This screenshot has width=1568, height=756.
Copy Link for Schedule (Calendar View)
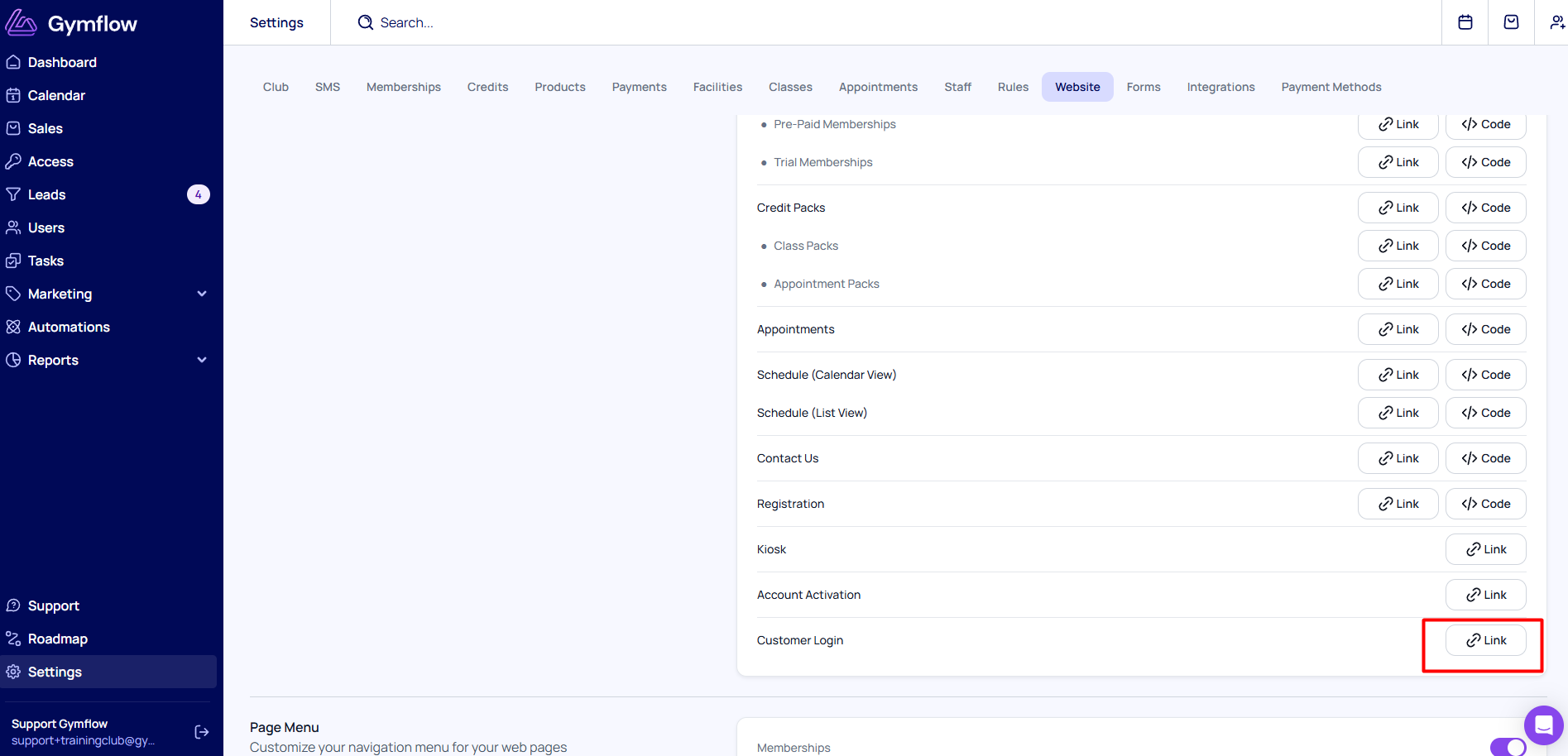point(1398,375)
